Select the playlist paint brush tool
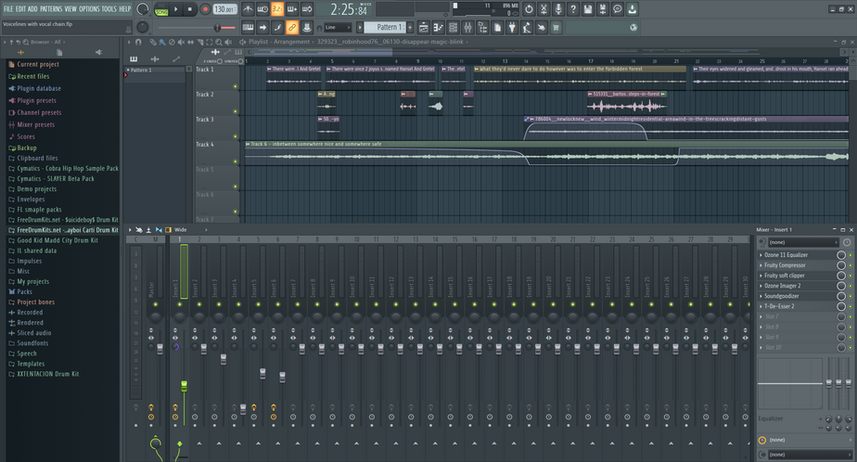The image size is (857, 462). [x=162, y=42]
